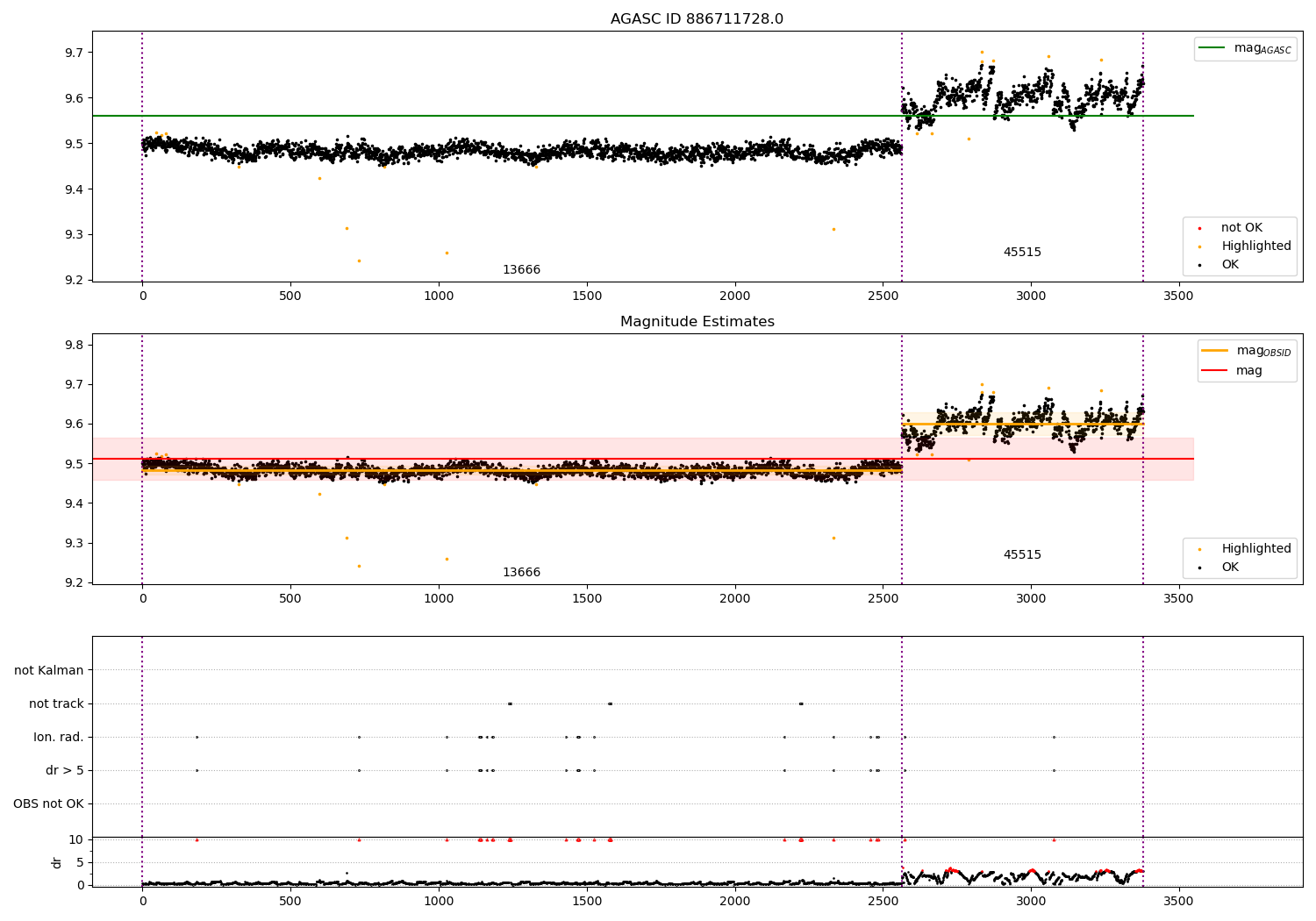Click the 'dr > 5' row label

click(65, 771)
